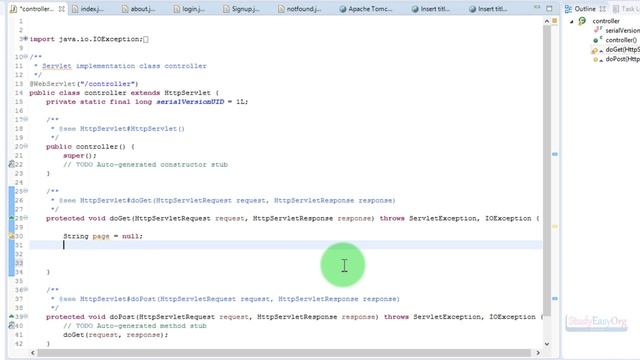
Task: Expand folded imports at line 3
Action: tap(26, 39)
